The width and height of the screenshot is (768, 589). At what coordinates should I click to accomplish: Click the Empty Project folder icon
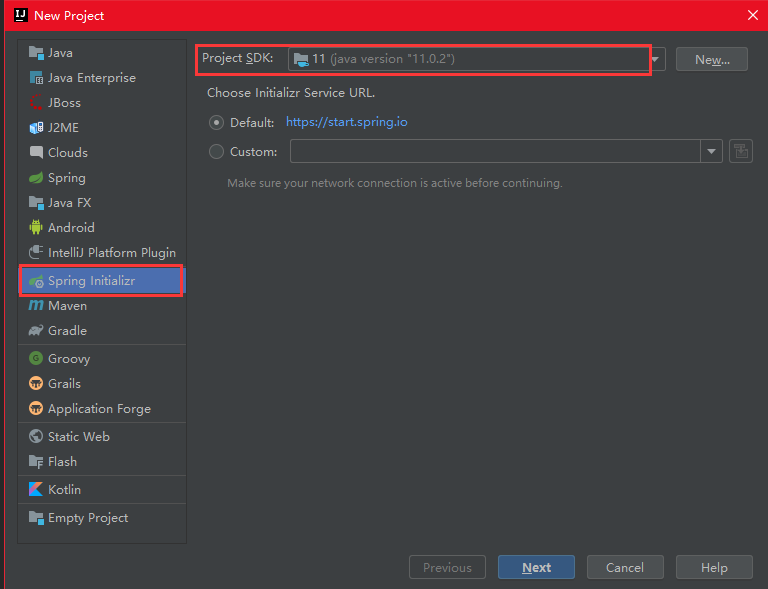coord(36,518)
